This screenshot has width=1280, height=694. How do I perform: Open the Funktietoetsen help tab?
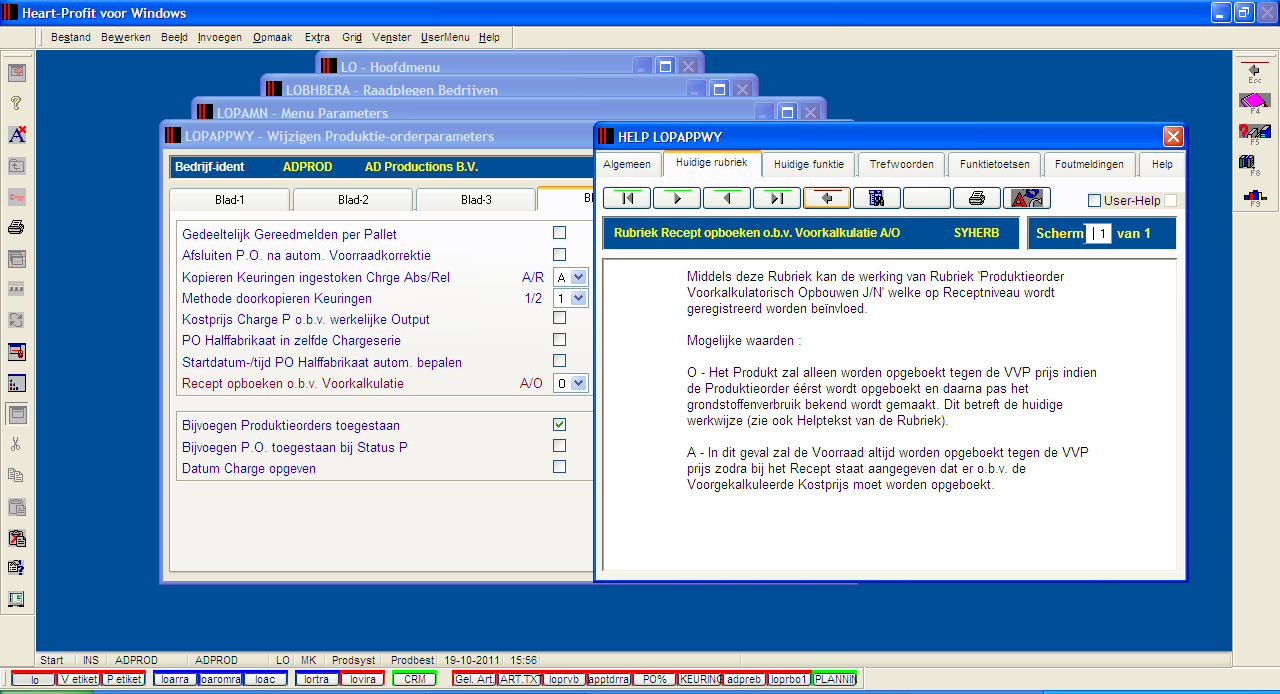[x=995, y=164]
